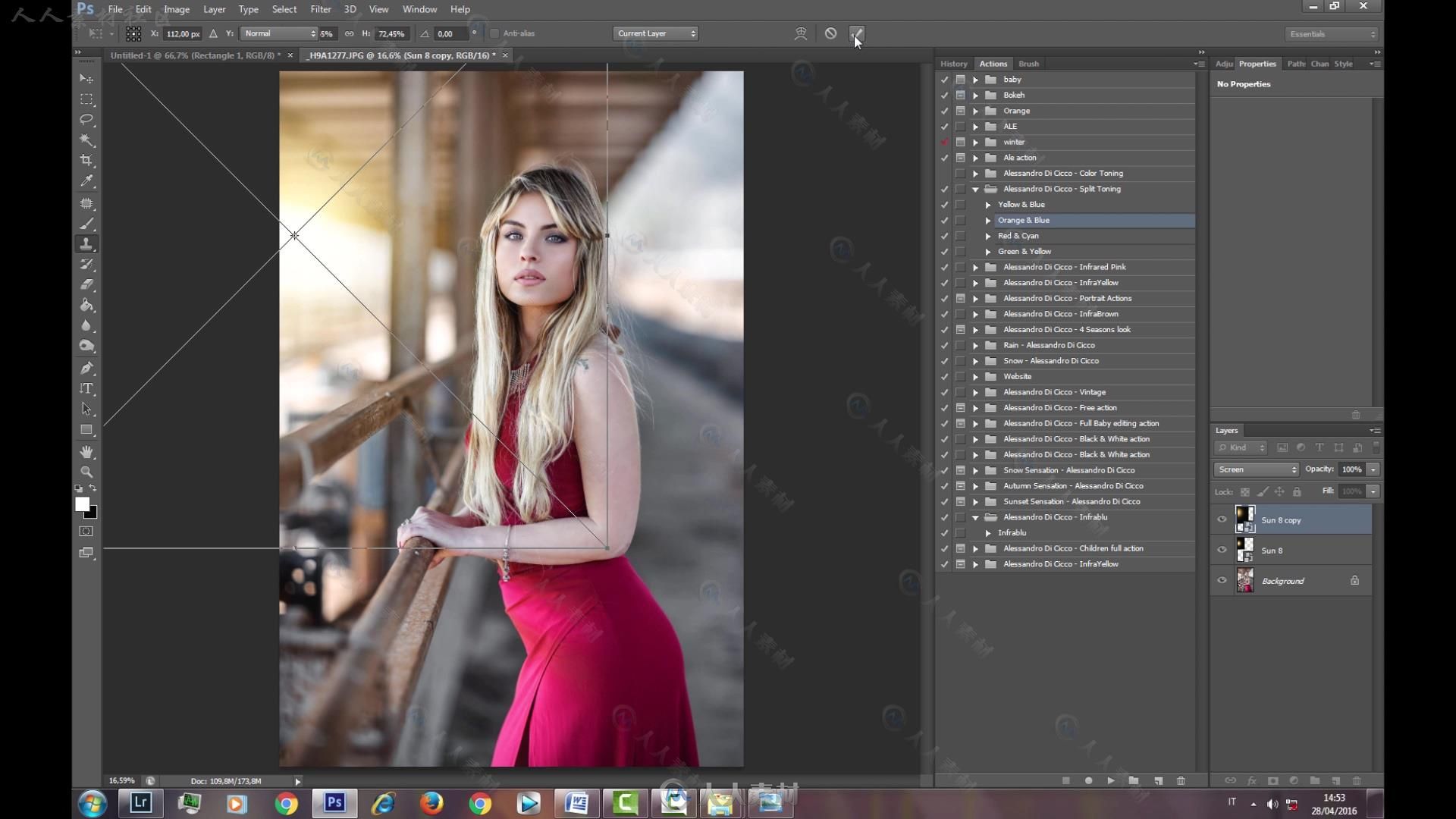Select Orange & Blue action

(x=1023, y=220)
